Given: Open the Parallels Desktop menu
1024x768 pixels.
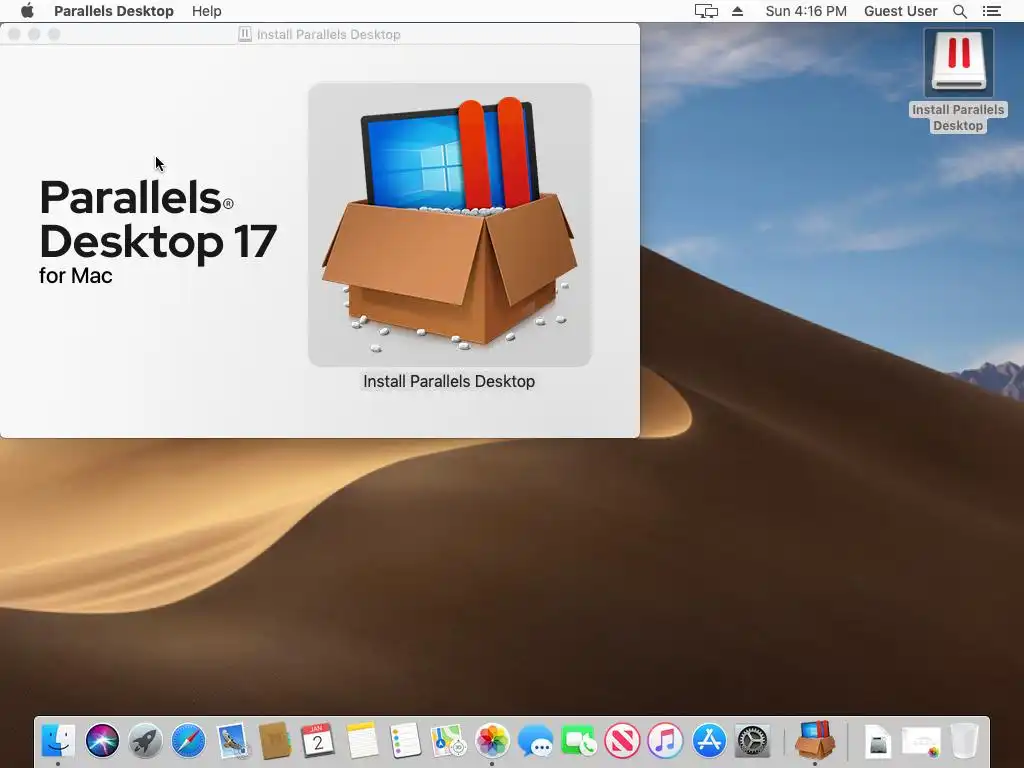Looking at the screenshot, I should 114,11.
